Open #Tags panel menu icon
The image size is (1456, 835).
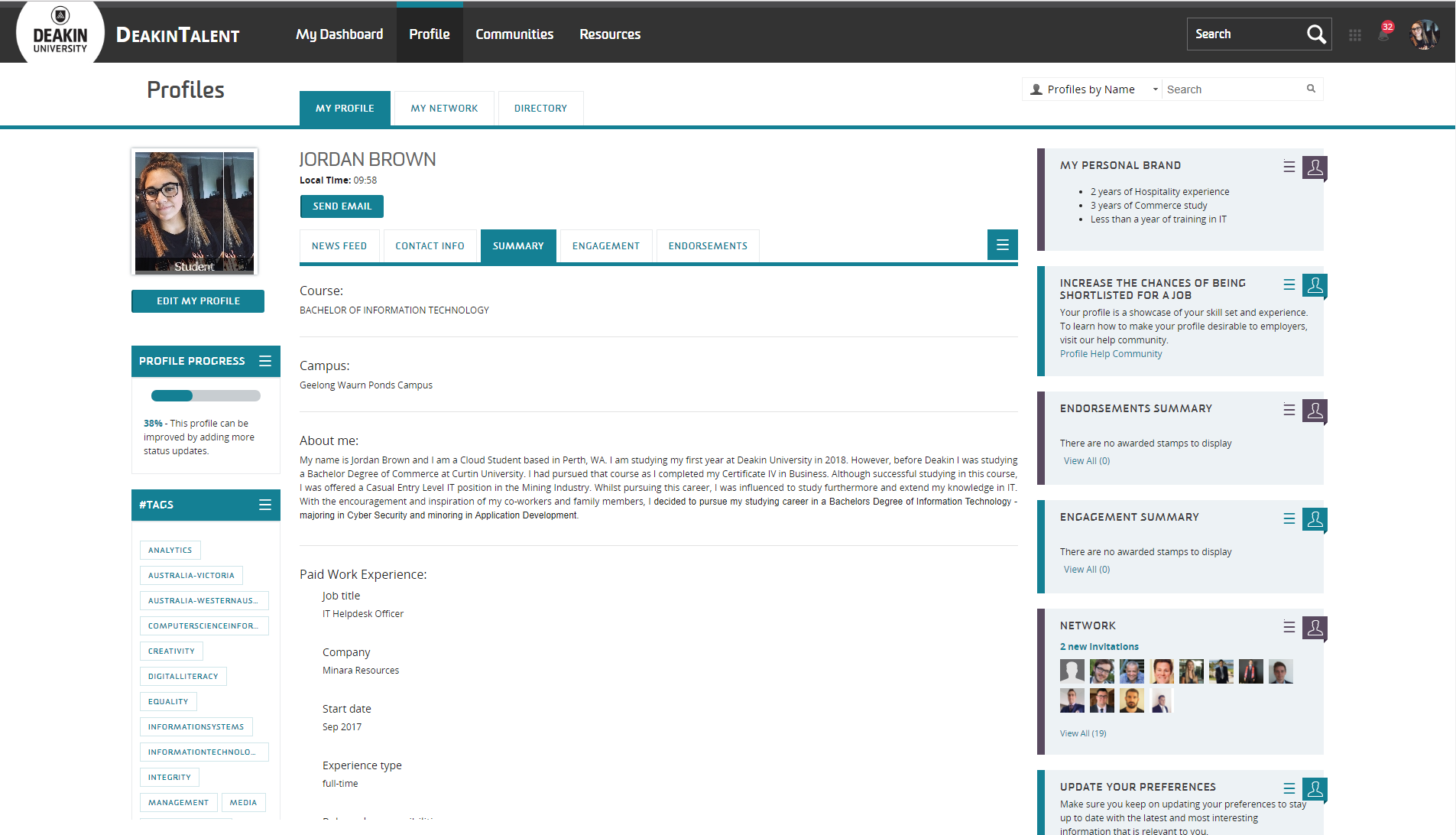tap(265, 505)
